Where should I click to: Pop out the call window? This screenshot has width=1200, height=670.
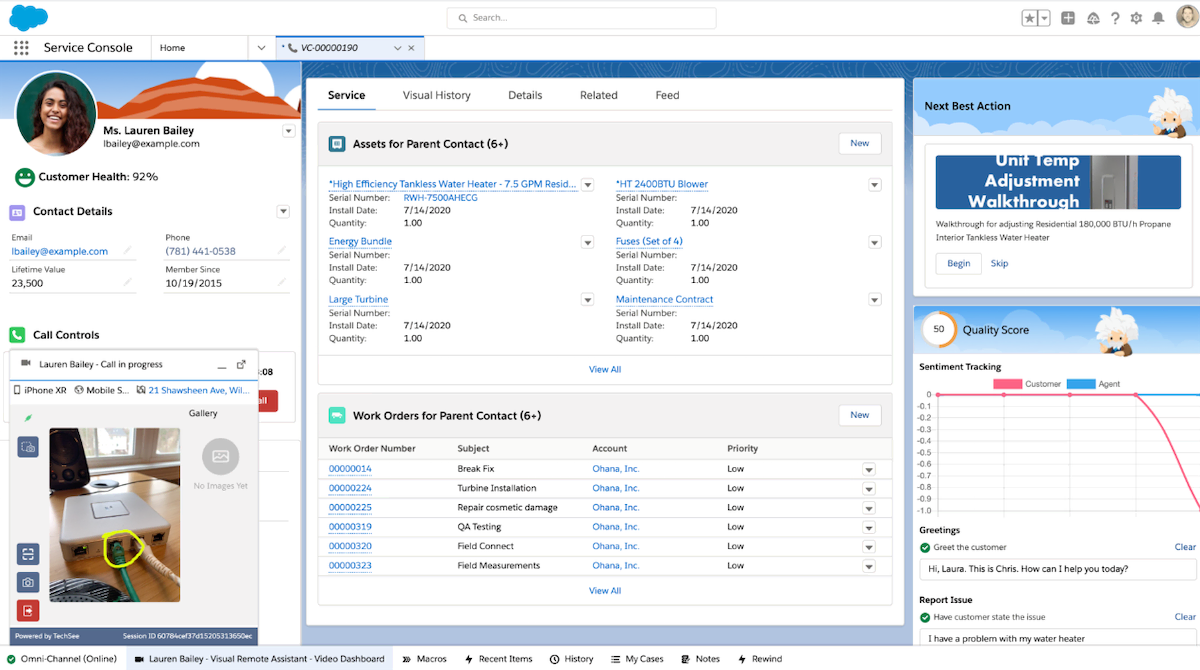point(241,365)
